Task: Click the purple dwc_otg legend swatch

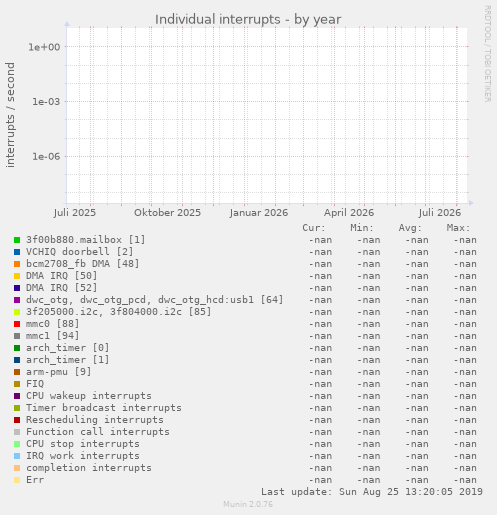Action: click(x=17, y=300)
